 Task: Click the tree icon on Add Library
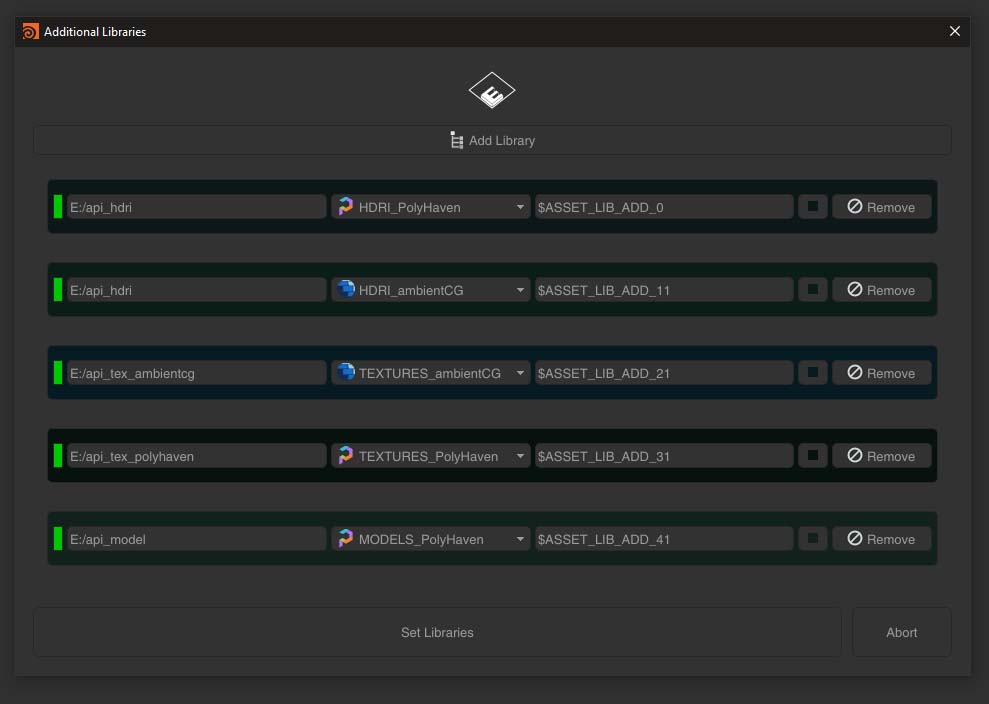457,141
